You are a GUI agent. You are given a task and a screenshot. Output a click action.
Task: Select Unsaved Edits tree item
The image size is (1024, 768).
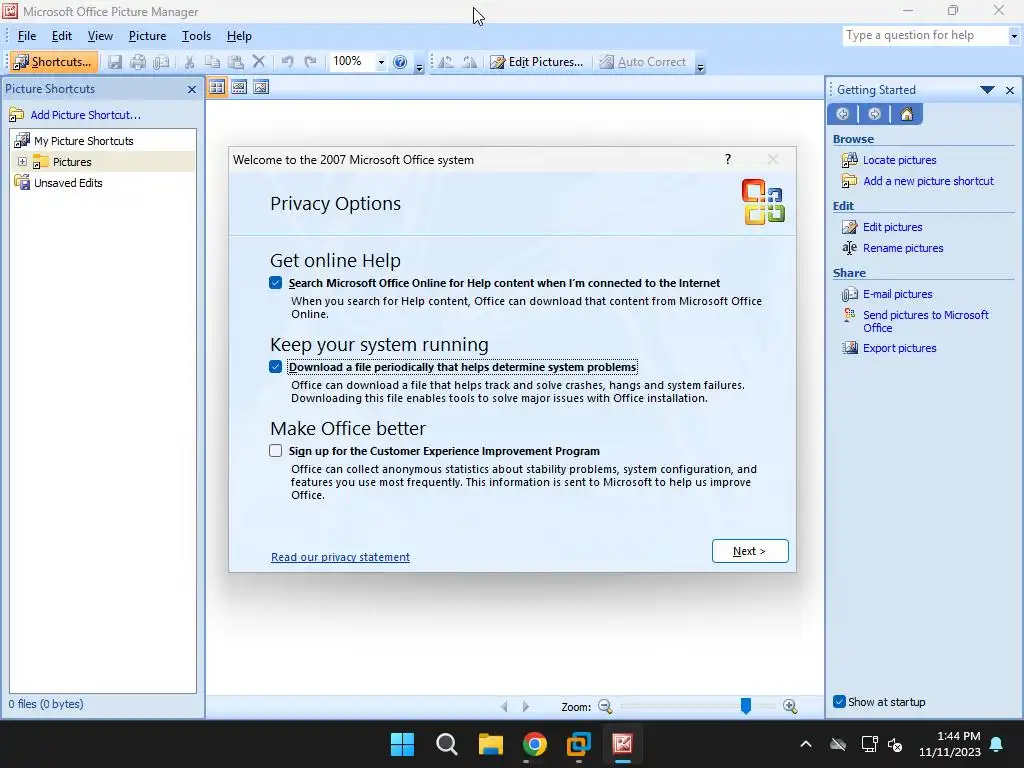[68, 183]
